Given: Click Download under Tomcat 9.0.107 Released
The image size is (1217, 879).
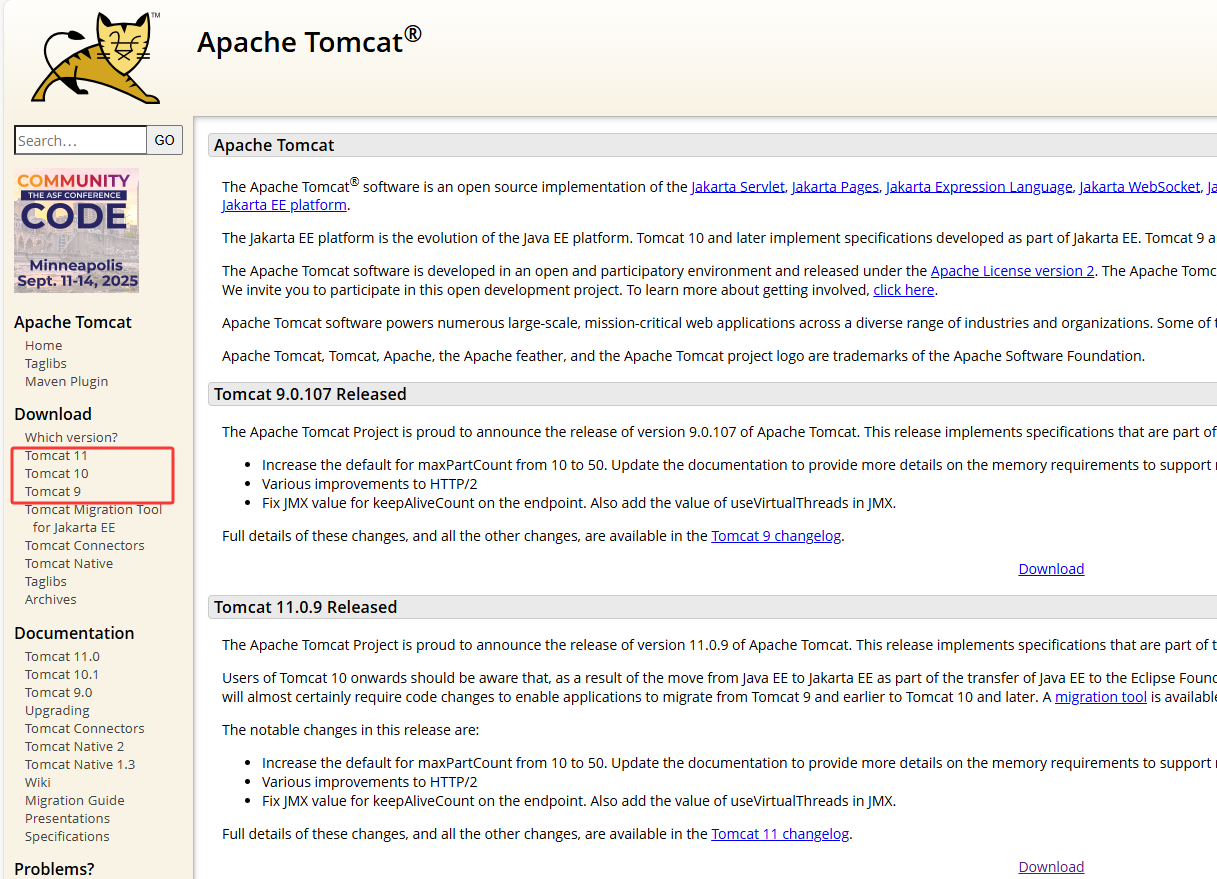Looking at the screenshot, I should pyautogui.click(x=1051, y=569).
